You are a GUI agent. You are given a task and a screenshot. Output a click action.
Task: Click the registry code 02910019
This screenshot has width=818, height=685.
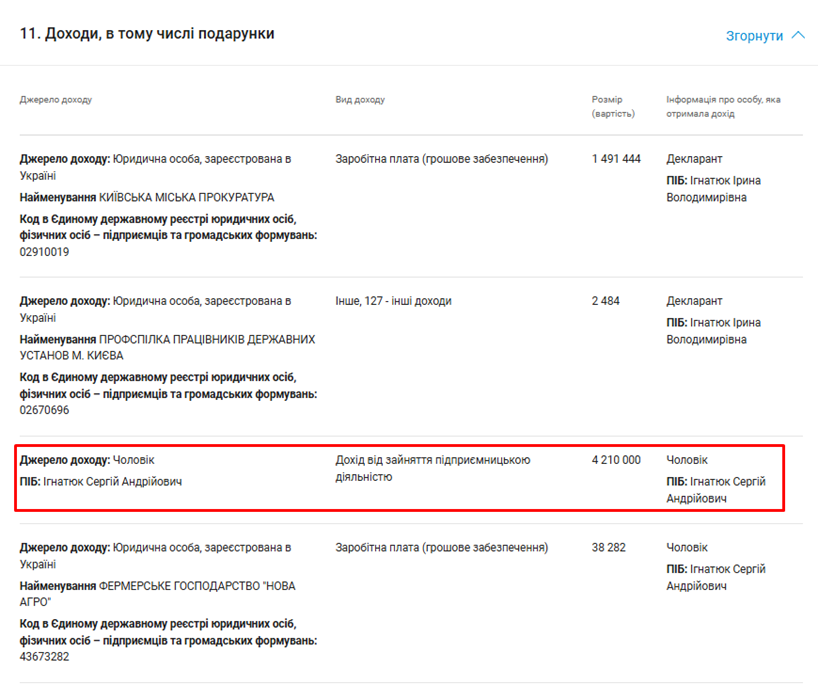pyautogui.click(x=44, y=252)
